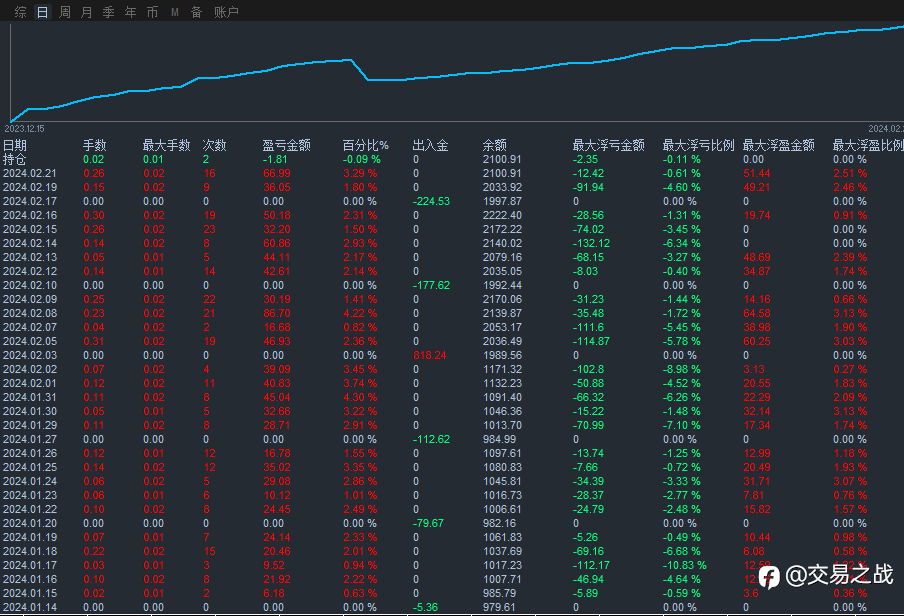This screenshot has height=616, width=904.
Task: Switch to the 综 summary tab
Action: point(20,12)
